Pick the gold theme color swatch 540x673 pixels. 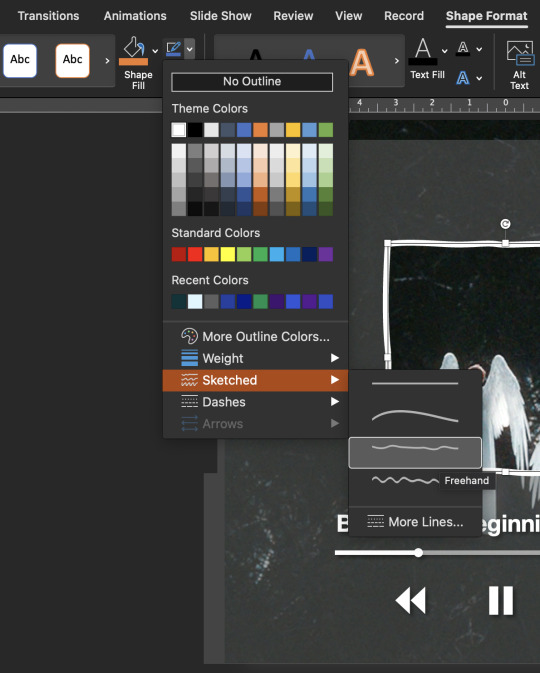(x=293, y=130)
